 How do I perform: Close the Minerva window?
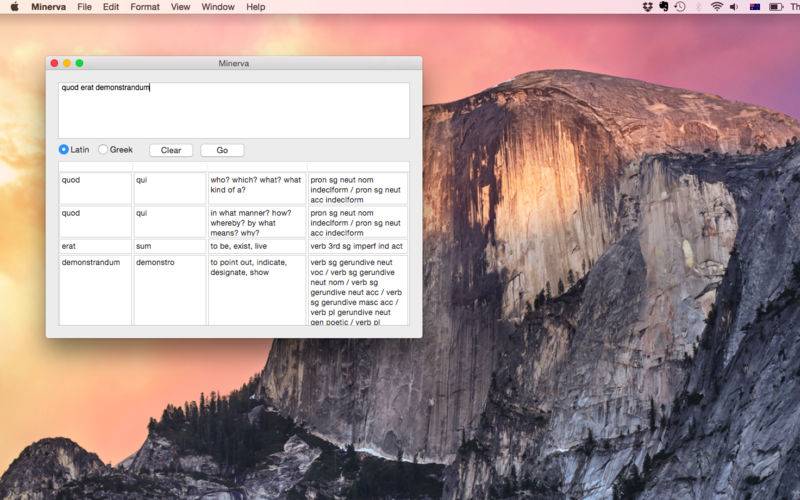[54, 63]
